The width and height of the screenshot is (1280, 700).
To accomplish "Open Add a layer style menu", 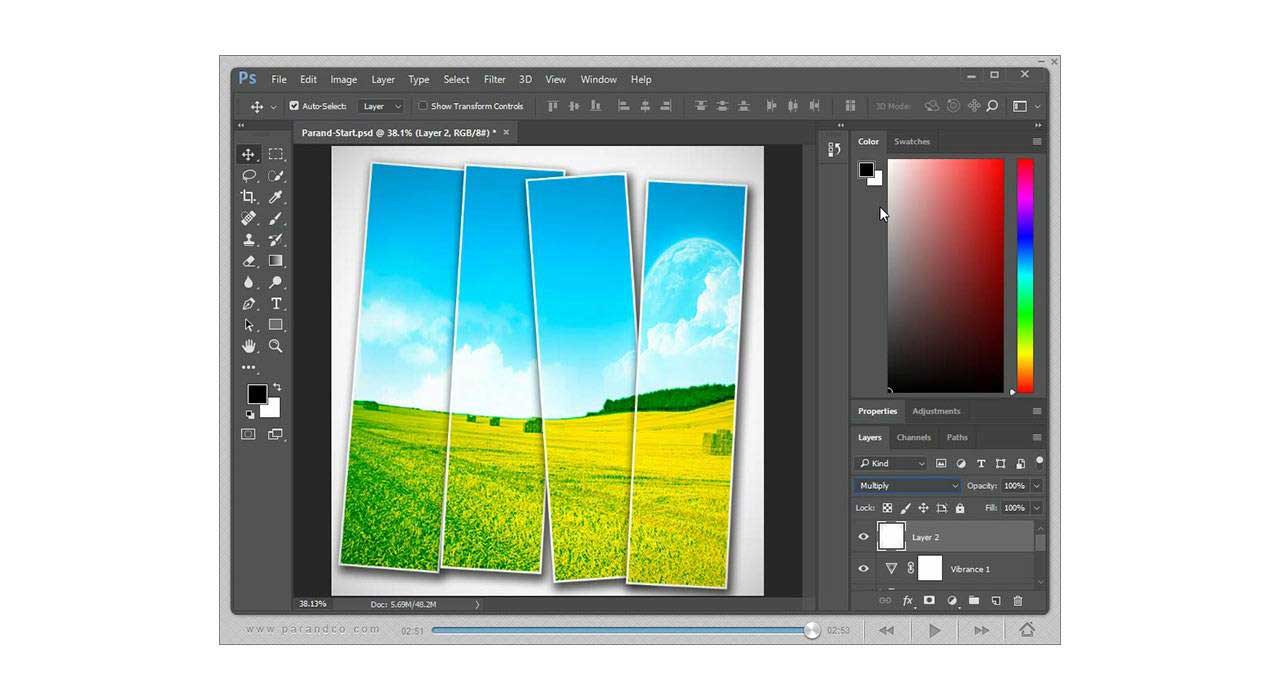I will (907, 601).
